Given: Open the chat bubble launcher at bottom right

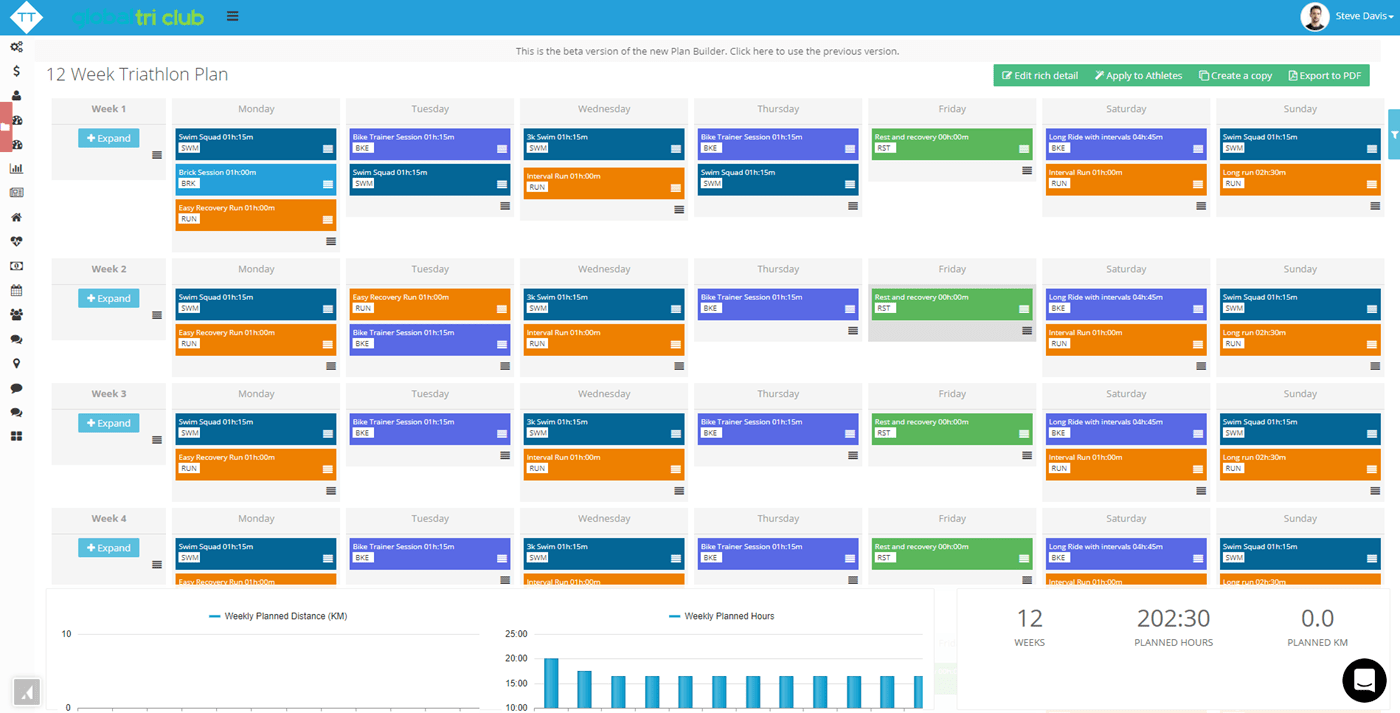Looking at the screenshot, I should 1363,680.
